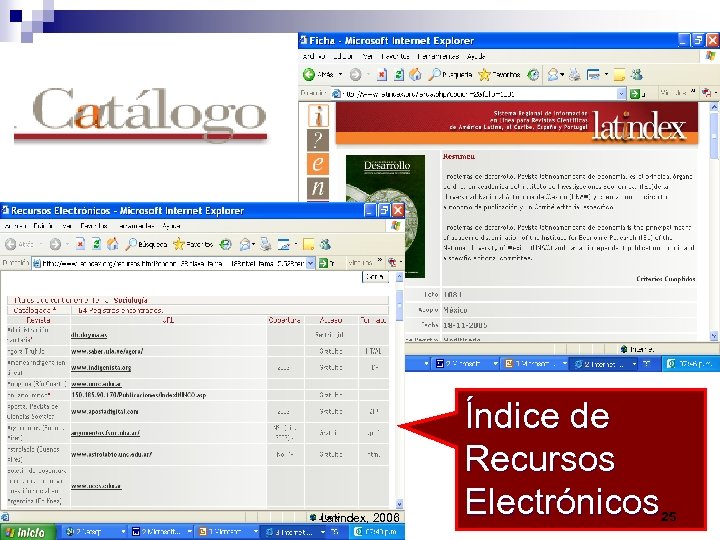Click '18-11-2005' date value in Ficha

click(465, 325)
